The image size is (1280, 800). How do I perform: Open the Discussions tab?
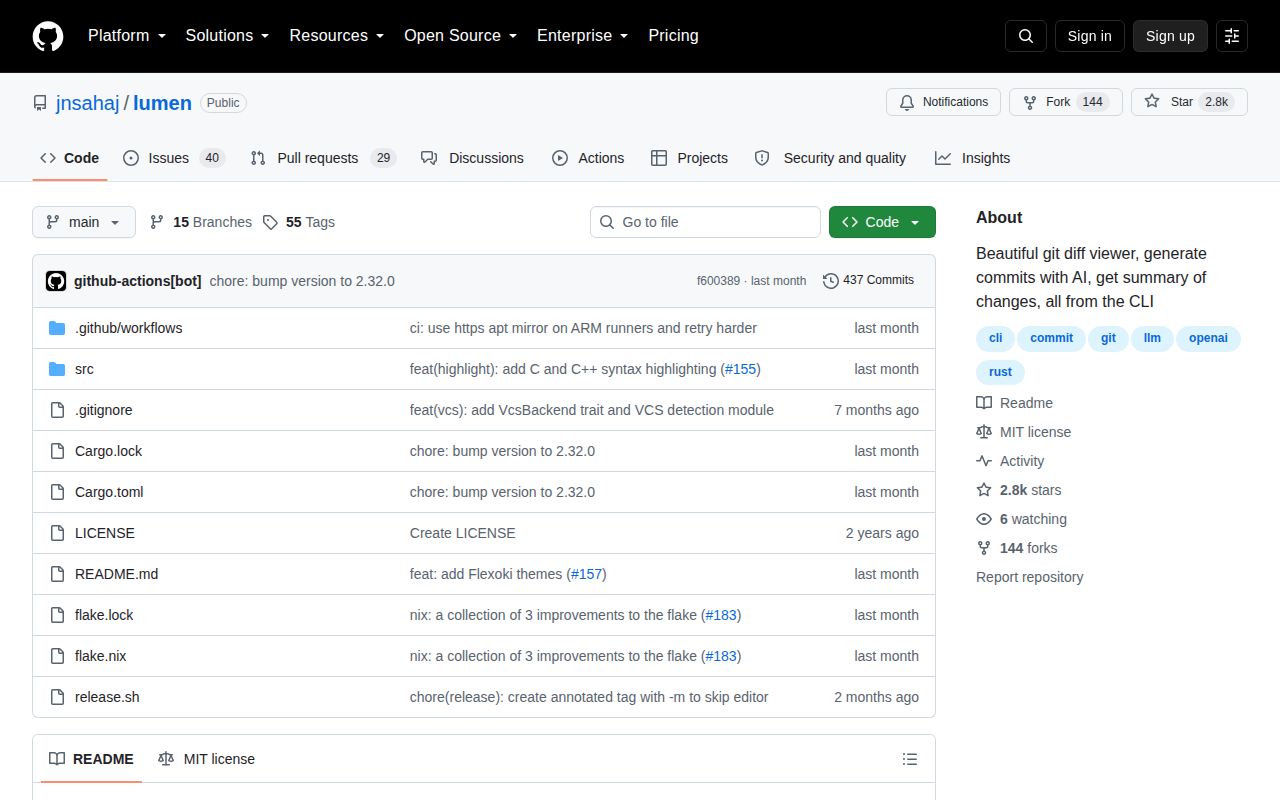(472, 158)
